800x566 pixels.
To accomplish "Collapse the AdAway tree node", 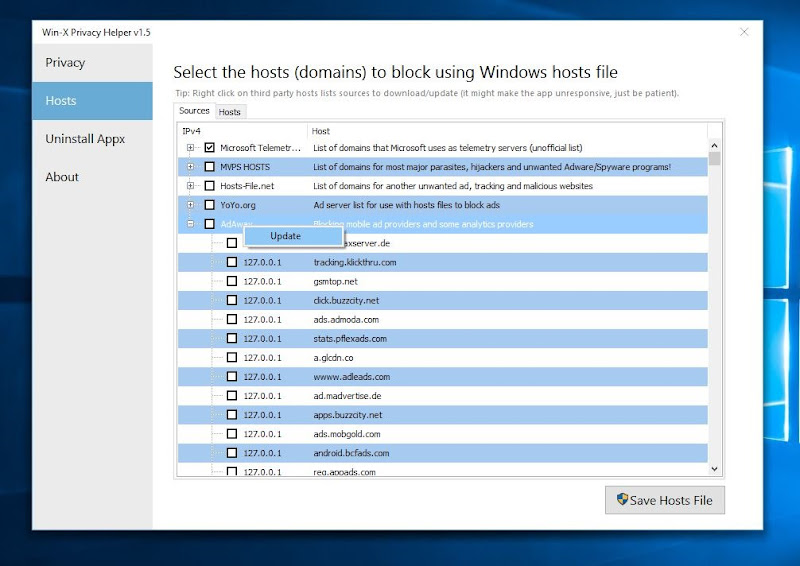I will tap(190, 224).
